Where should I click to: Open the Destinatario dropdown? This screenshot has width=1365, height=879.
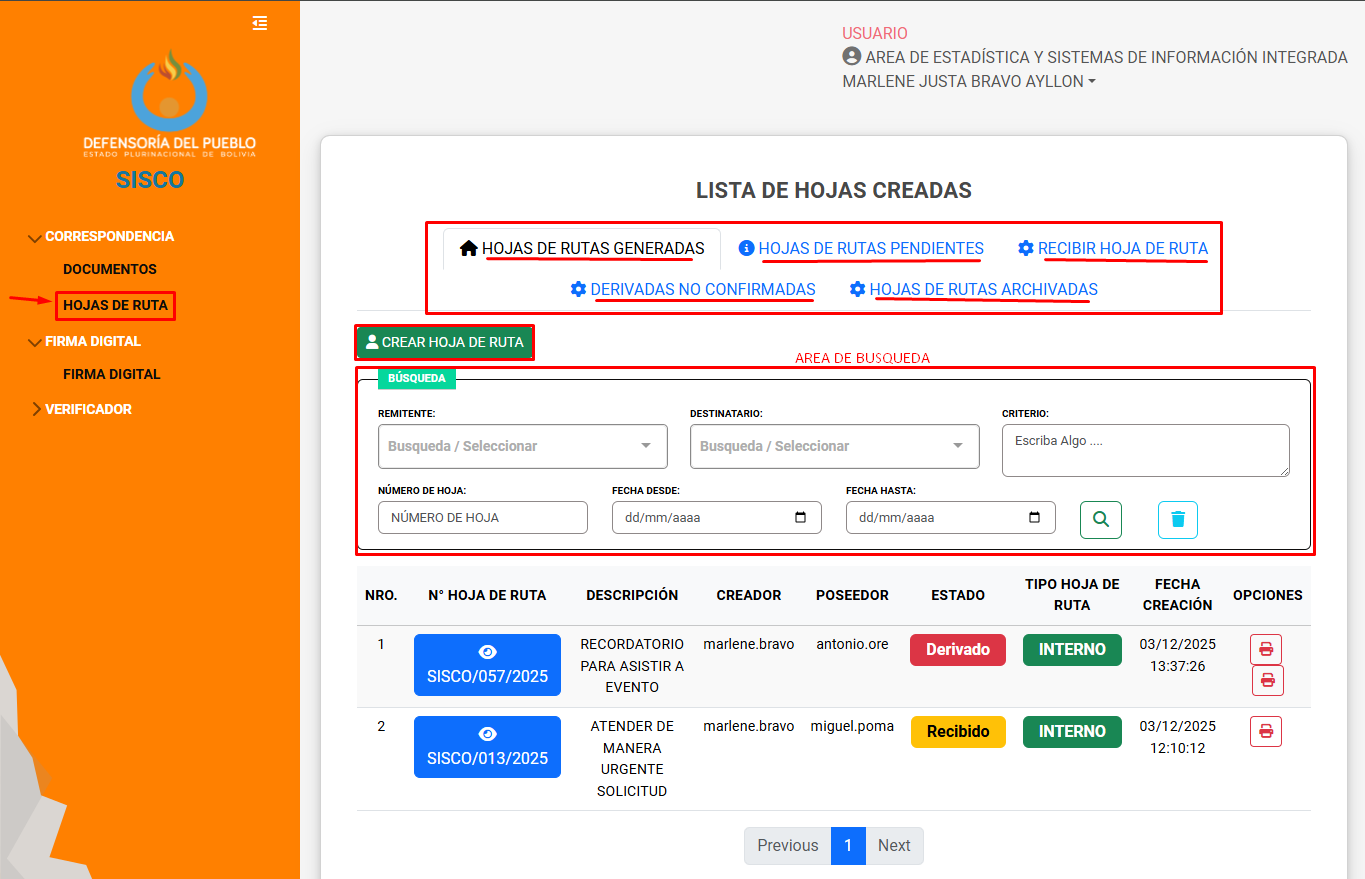[x=834, y=446]
